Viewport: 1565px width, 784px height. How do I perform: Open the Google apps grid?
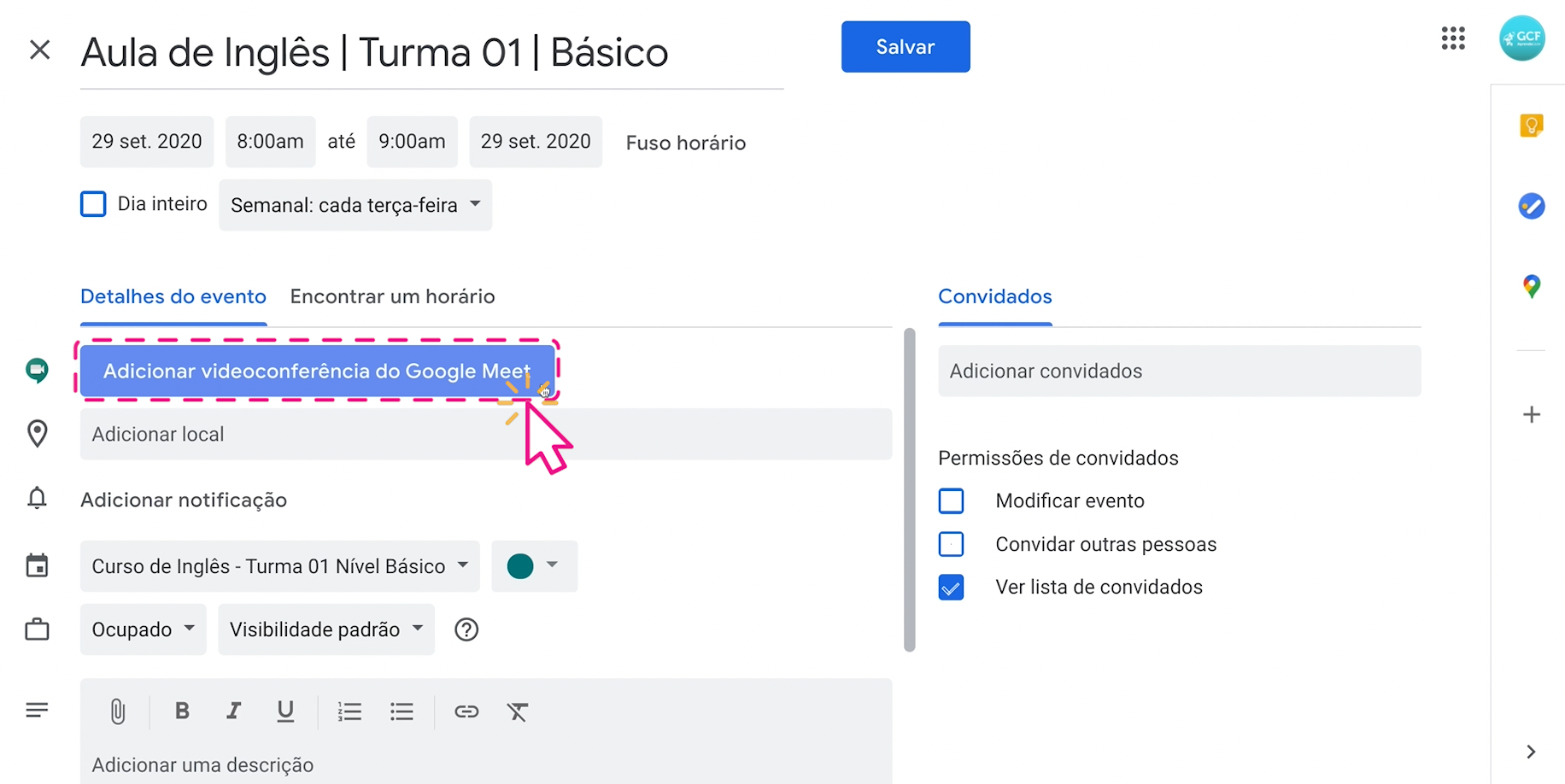[1453, 38]
